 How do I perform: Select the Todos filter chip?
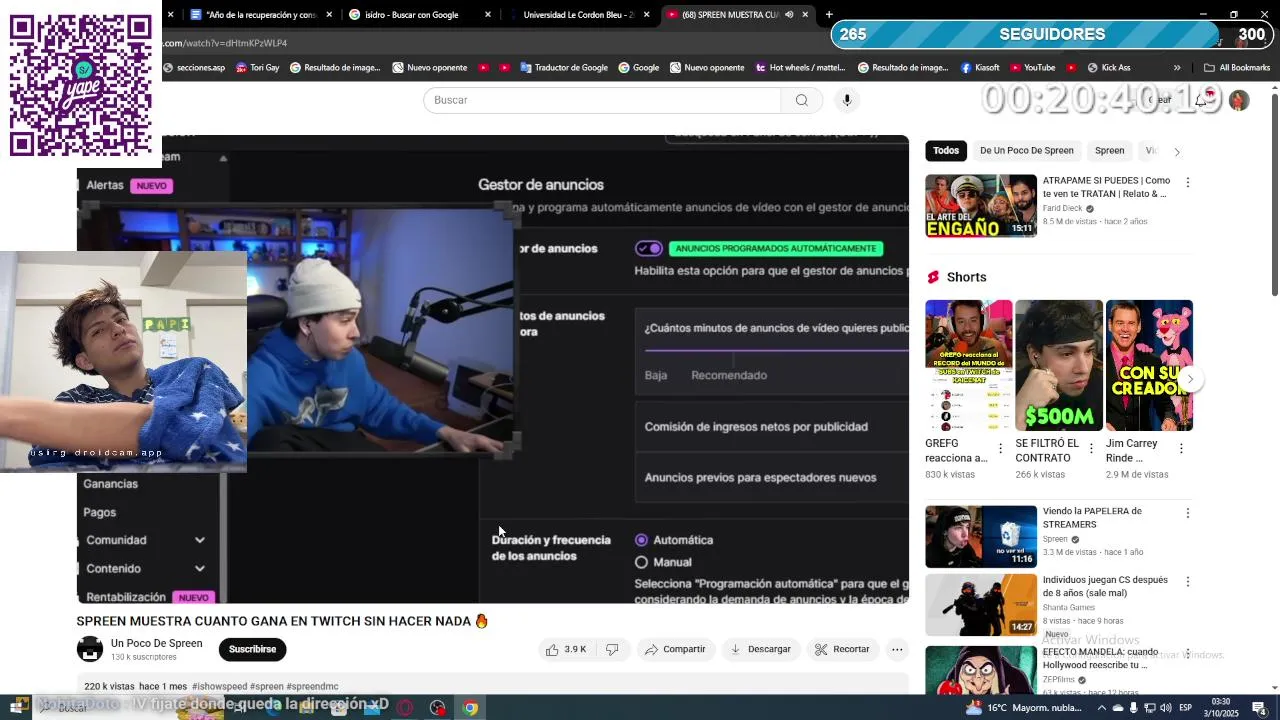(946, 151)
